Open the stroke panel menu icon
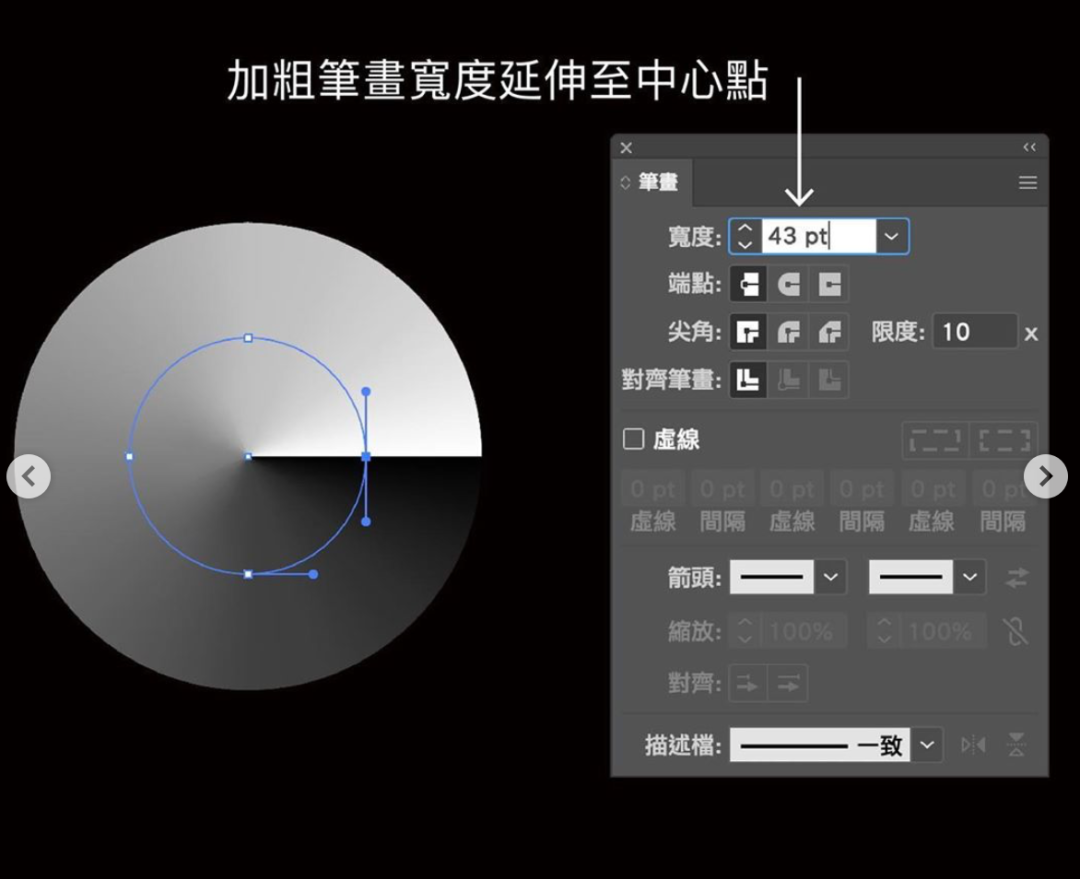1080x879 pixels. [1028, 183]
